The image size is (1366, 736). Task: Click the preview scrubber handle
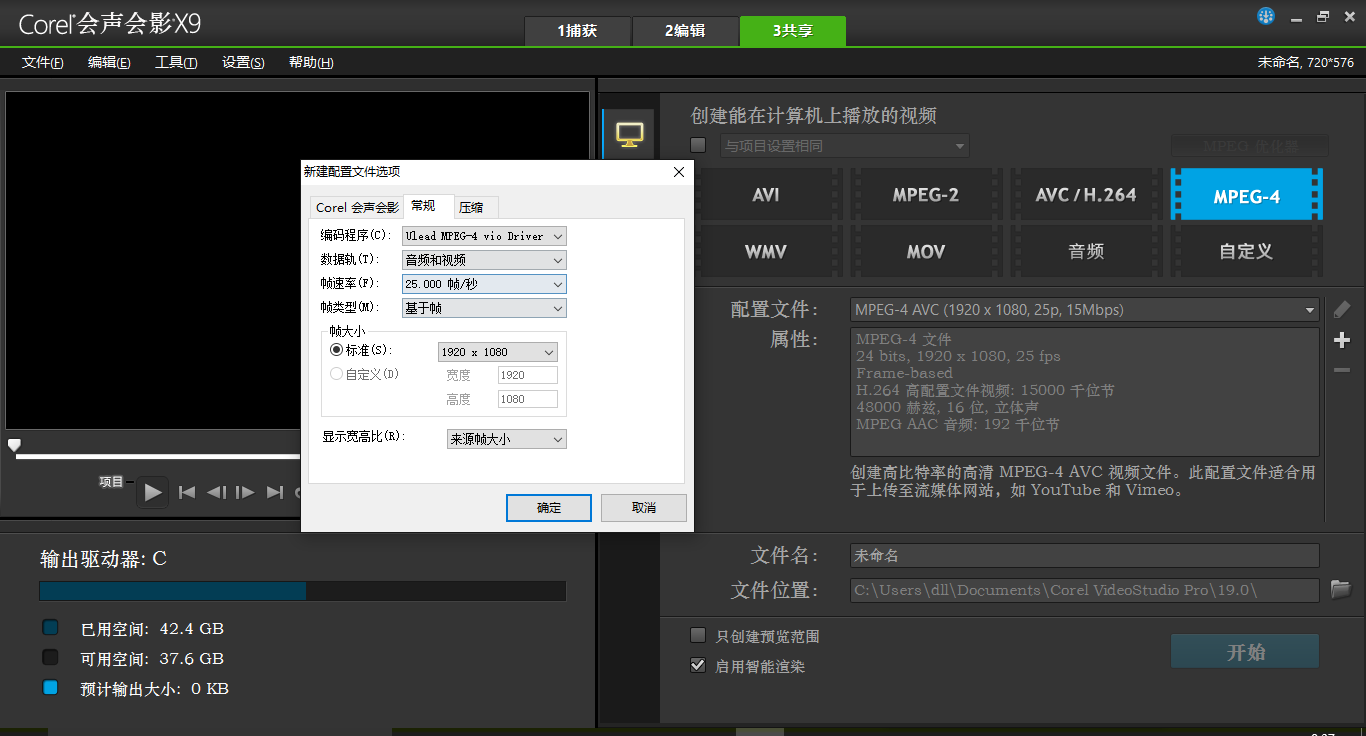coord(14,445)
